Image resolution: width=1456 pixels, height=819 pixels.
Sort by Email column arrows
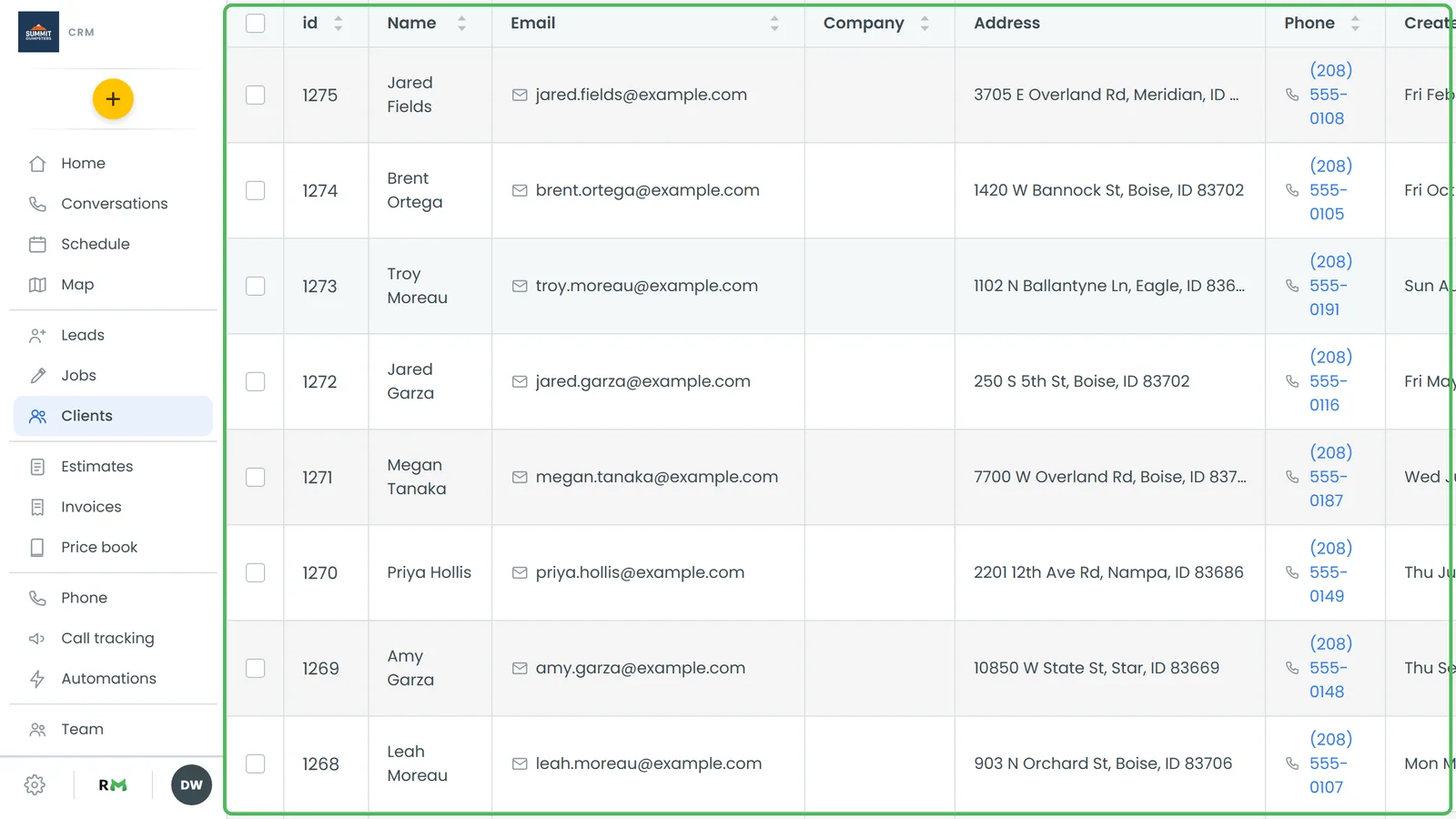[774, 24]
